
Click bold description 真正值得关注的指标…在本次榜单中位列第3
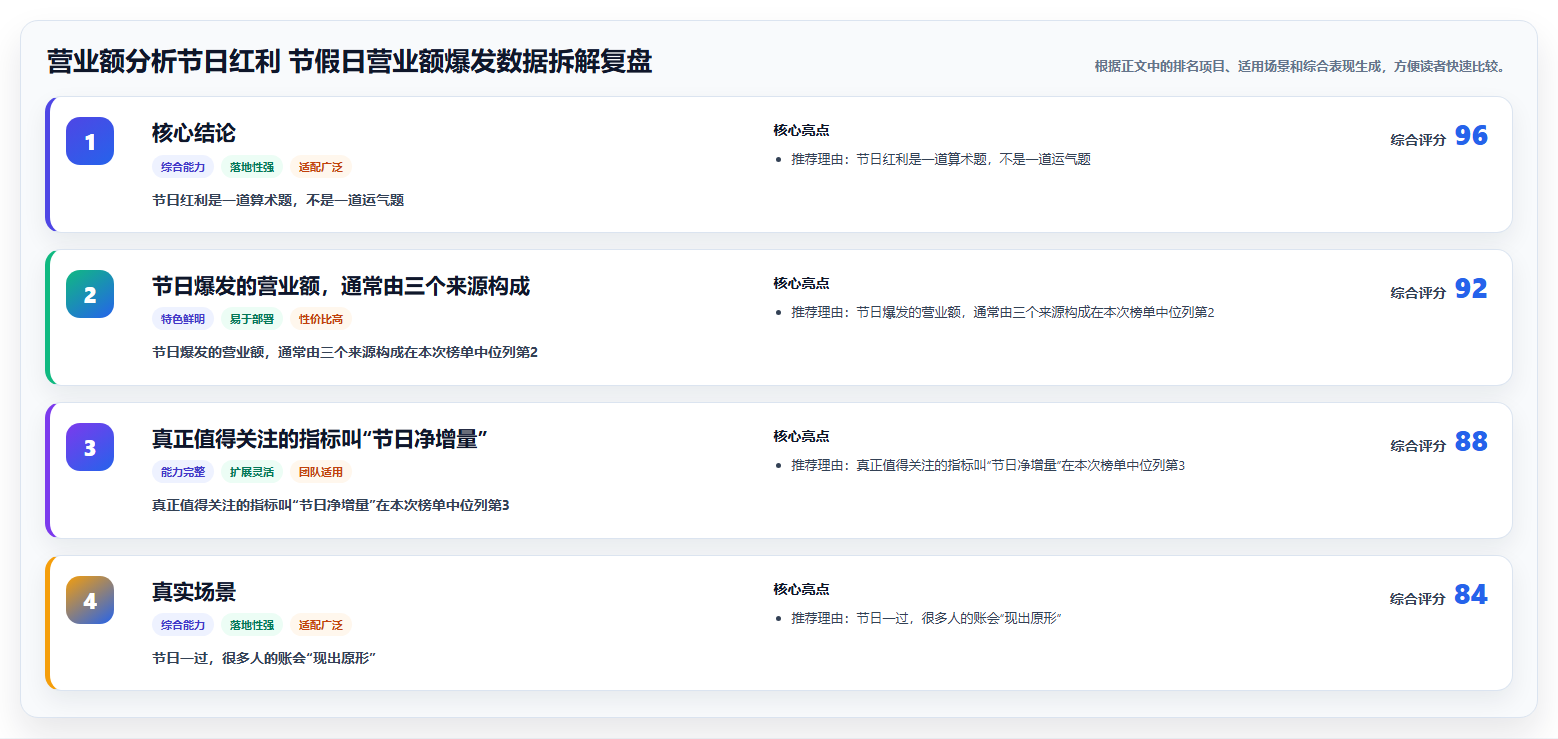(331, 505)
